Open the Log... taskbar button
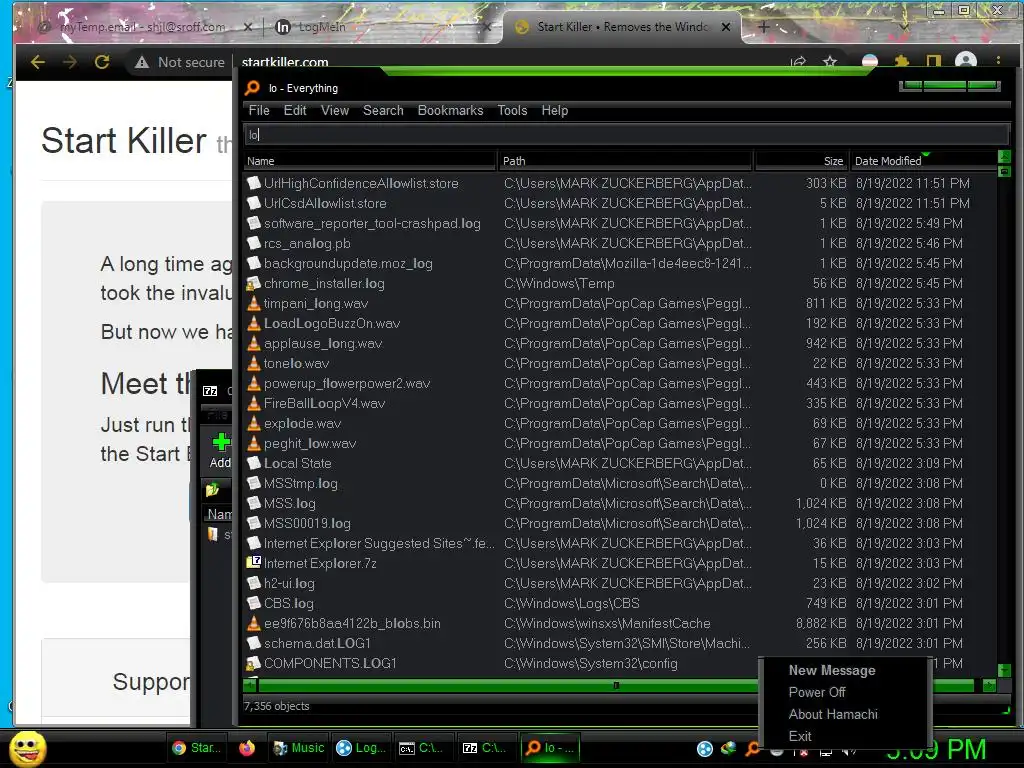The height and width of the screenshot is (768, 1024). 360,748
